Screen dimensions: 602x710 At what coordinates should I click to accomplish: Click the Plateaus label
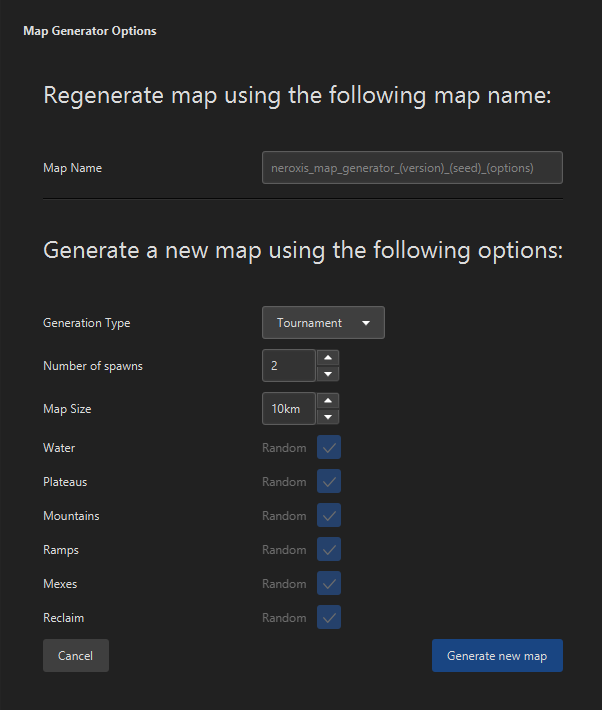point(65,482)
